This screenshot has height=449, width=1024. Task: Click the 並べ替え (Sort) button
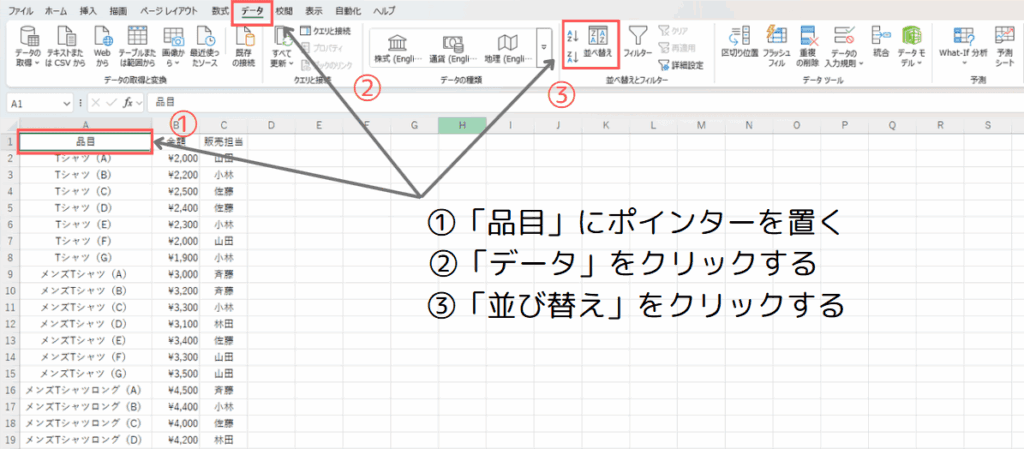pyautogui.click(x=598, y=43)
